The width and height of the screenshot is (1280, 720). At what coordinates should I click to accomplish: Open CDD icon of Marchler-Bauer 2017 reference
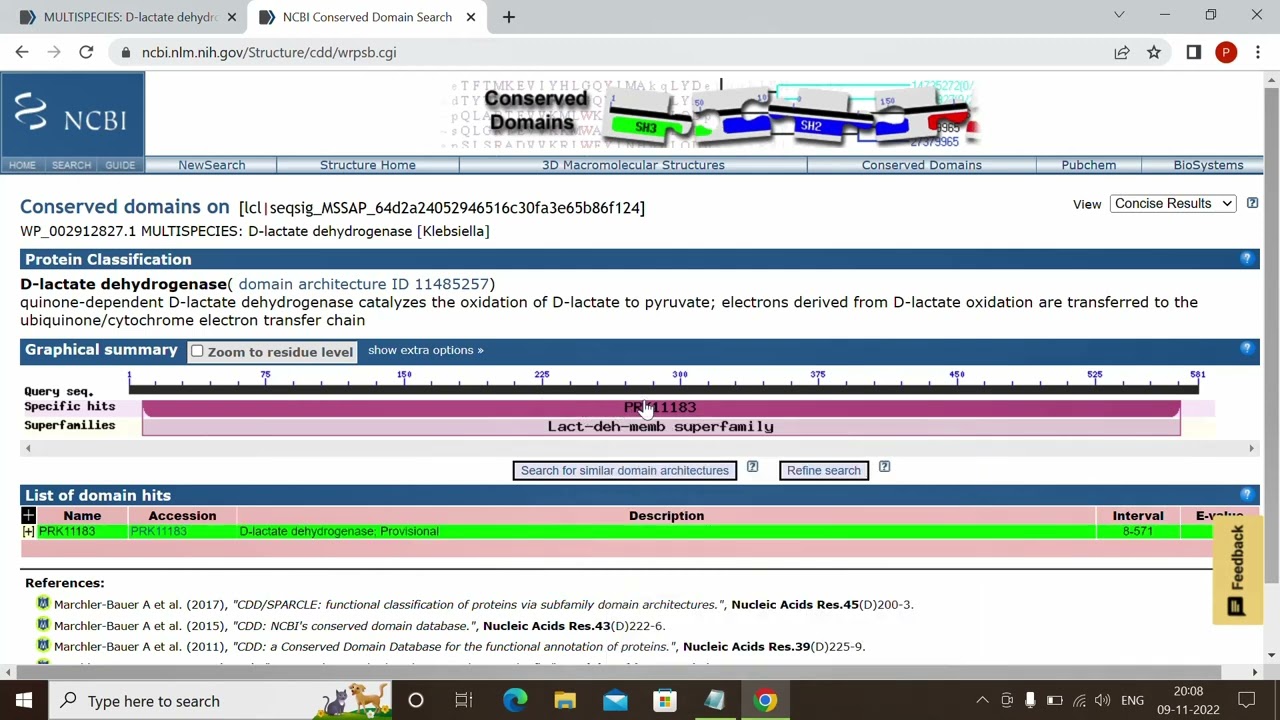(43, 604)
